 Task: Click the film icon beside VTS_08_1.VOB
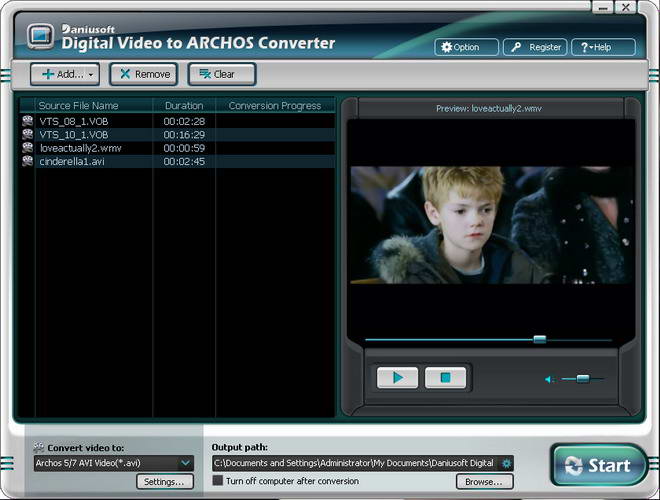pyautogui.click(x=28, y=121)
